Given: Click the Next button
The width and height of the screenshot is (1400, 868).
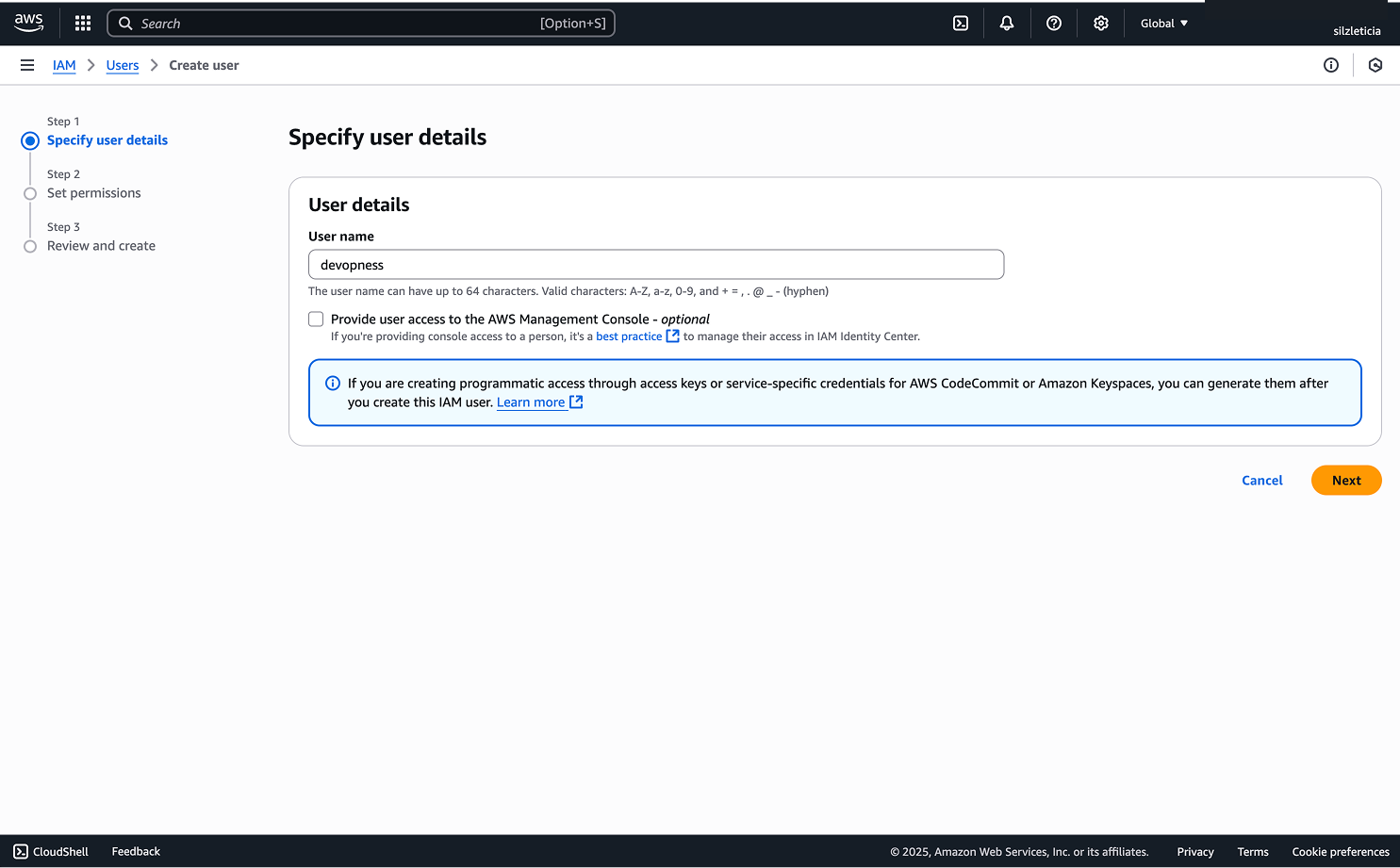Looking at the screenshot, I should 1345,481.
